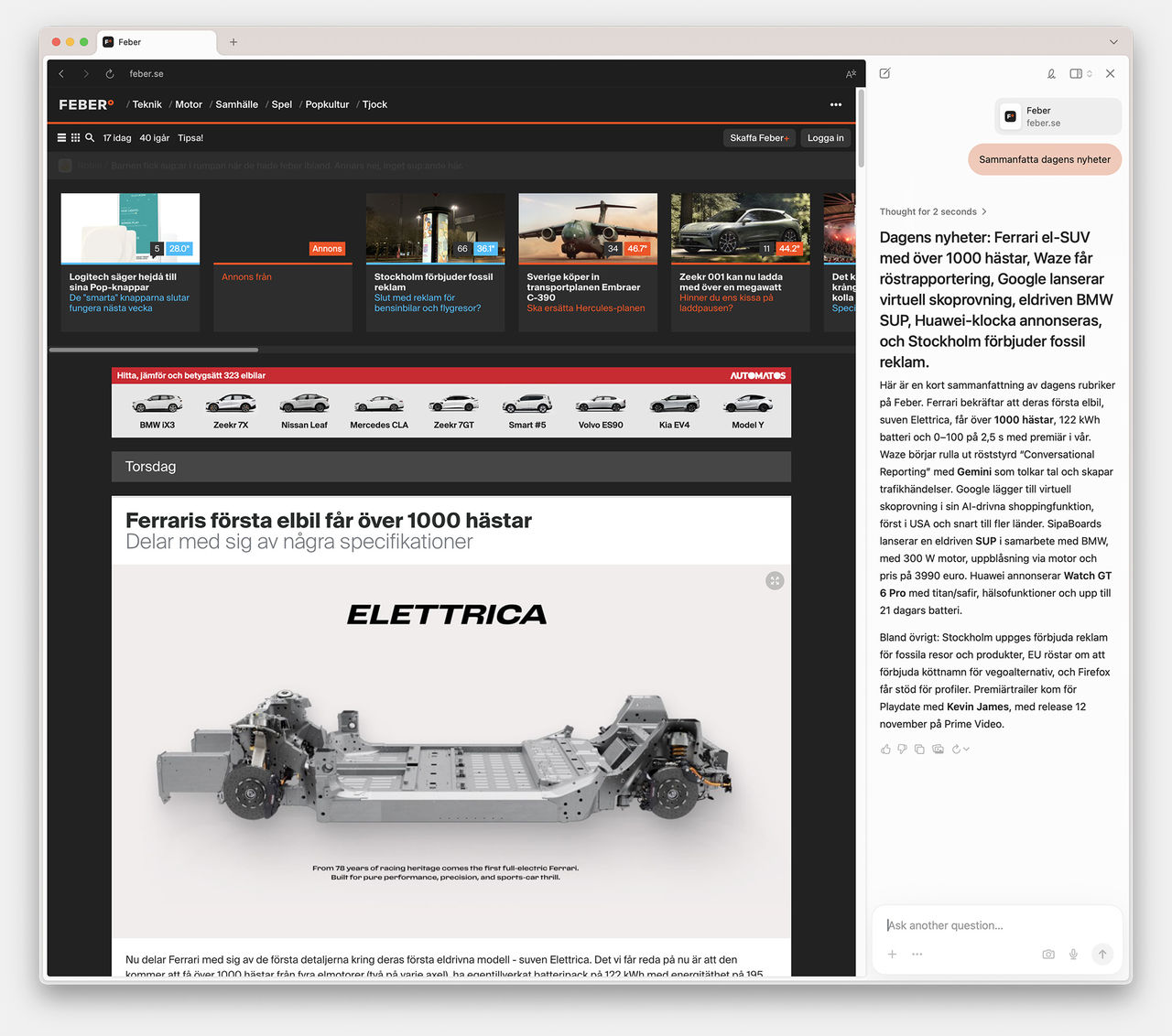This screenshot has height=1036, width=1172.
Task: Toggle thumbs down on the summary
Action: pos(902,749)
